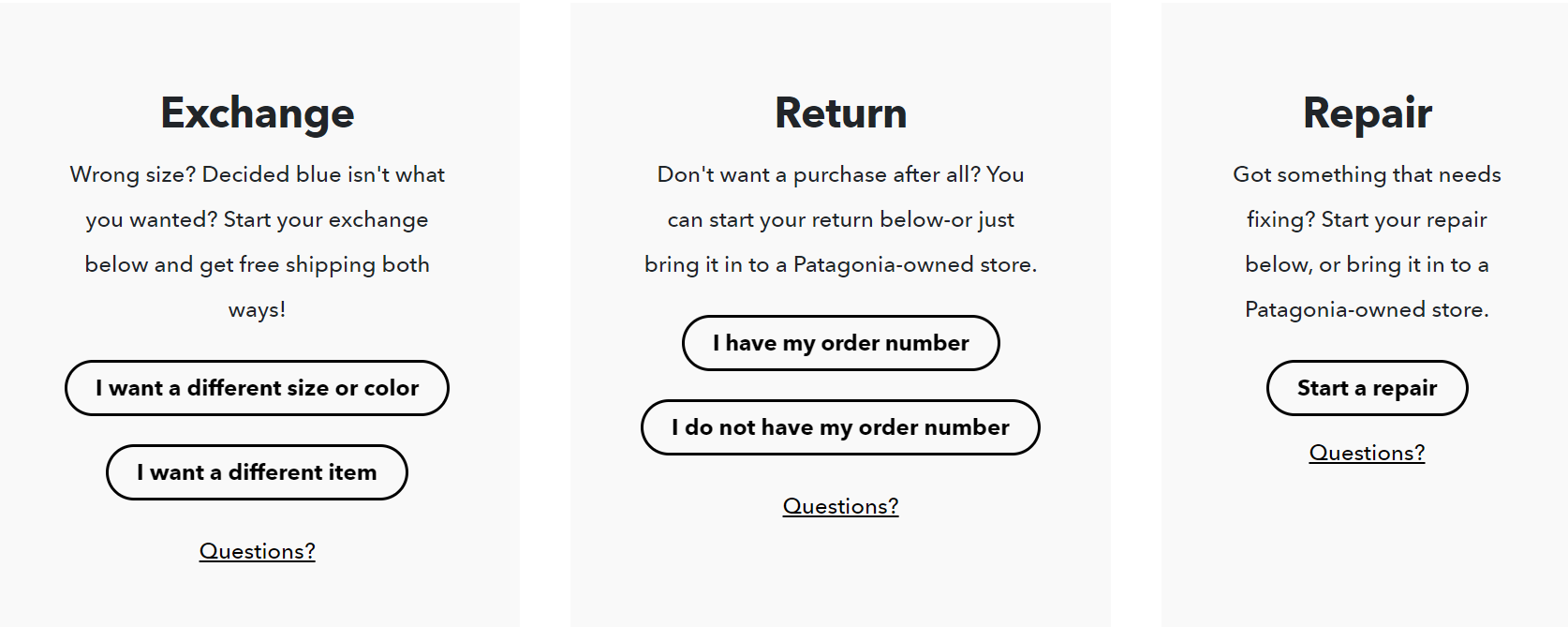1568x627 pixels.
Task: Select "I want a different item" under Exchange
Action: coord(257,472)
